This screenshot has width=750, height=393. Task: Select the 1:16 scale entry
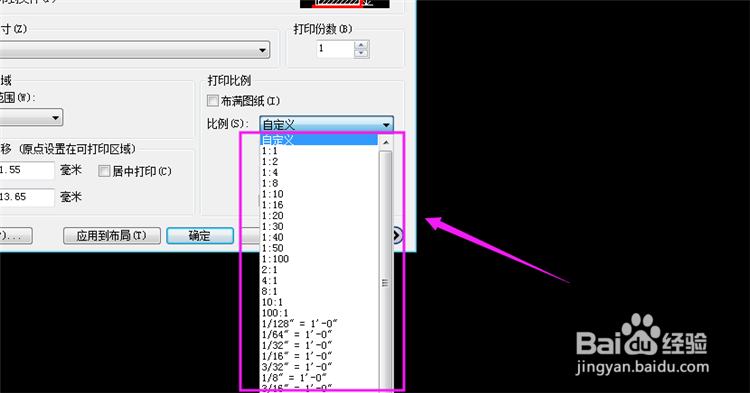tap(319, 205)
